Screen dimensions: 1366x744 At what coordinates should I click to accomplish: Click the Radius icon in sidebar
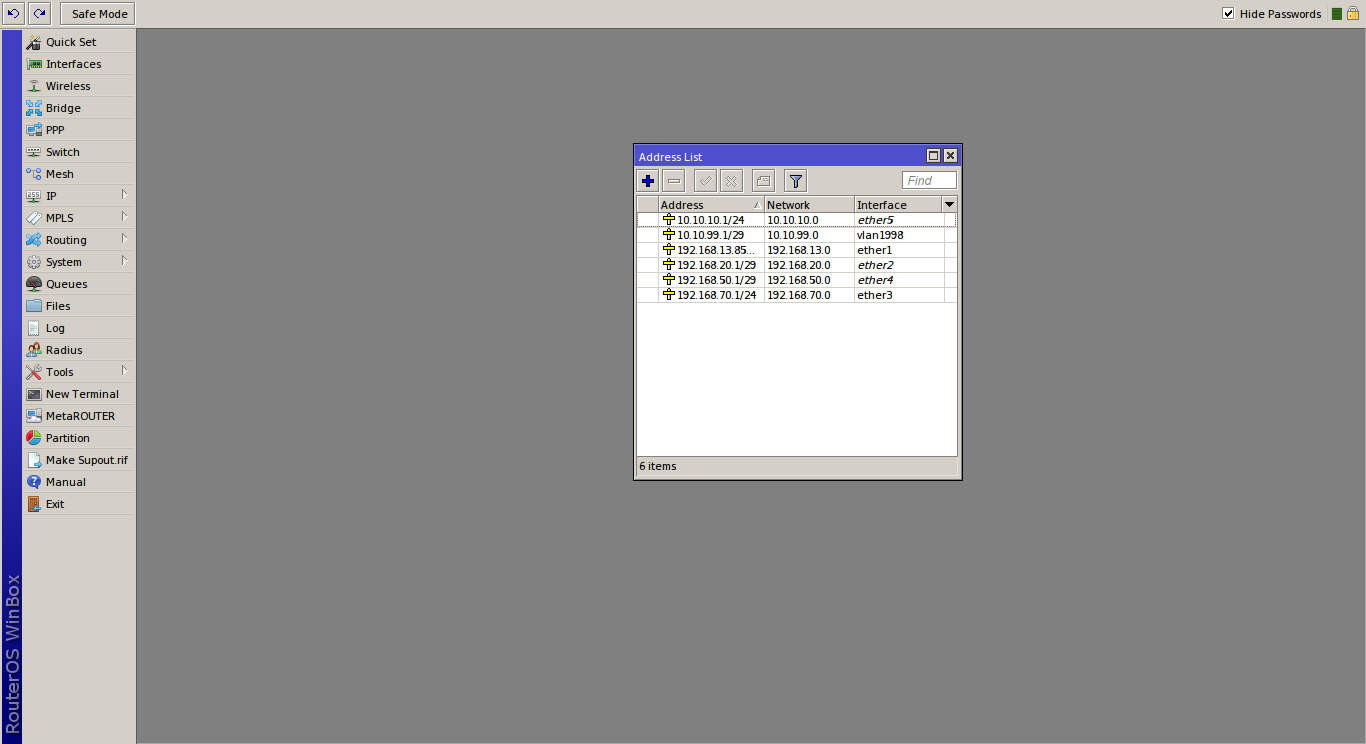click(x=34, y=350)
